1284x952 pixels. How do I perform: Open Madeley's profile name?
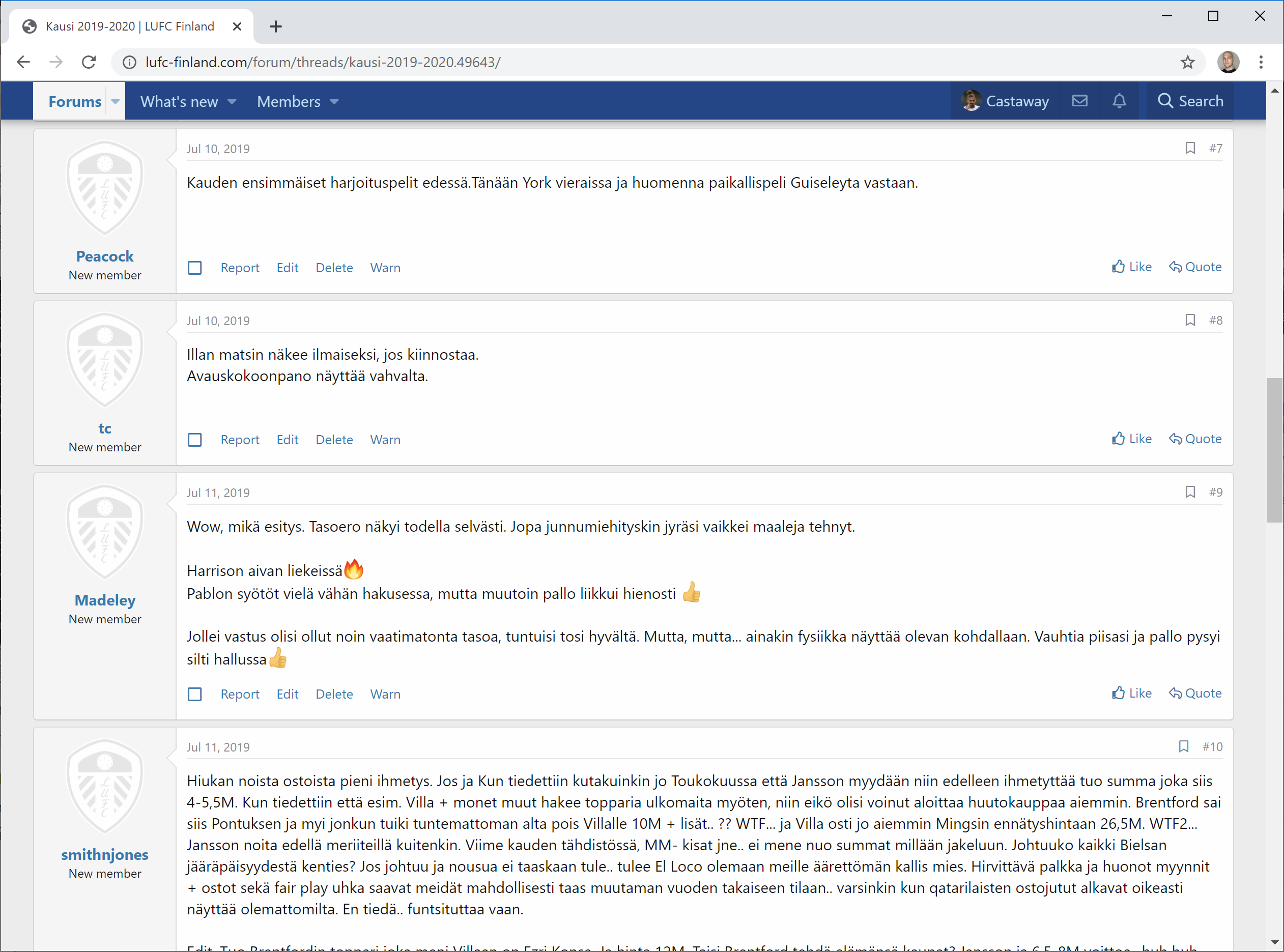105,600
